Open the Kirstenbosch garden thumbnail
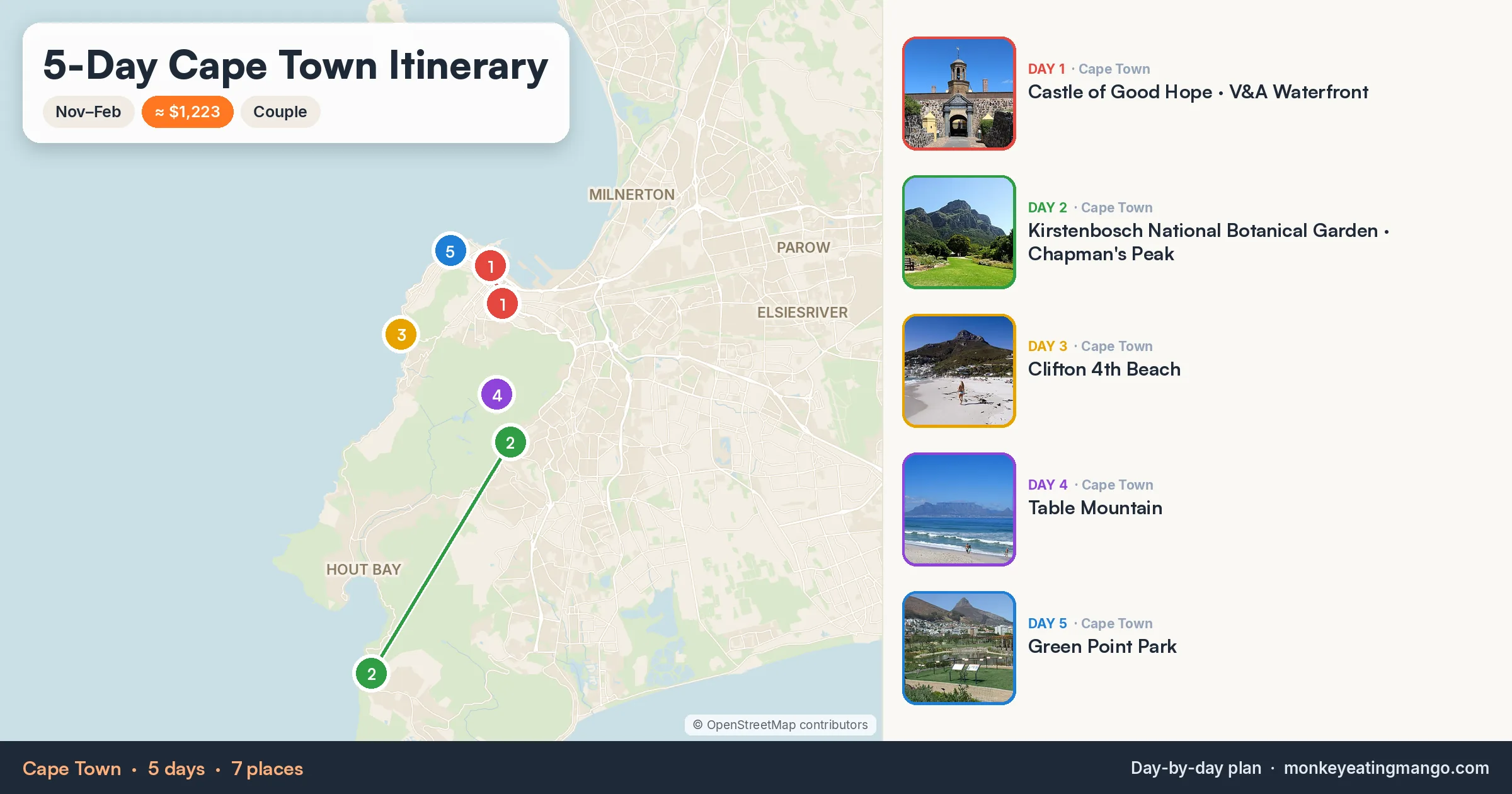1512x794 pixels. tap(959, 232)
